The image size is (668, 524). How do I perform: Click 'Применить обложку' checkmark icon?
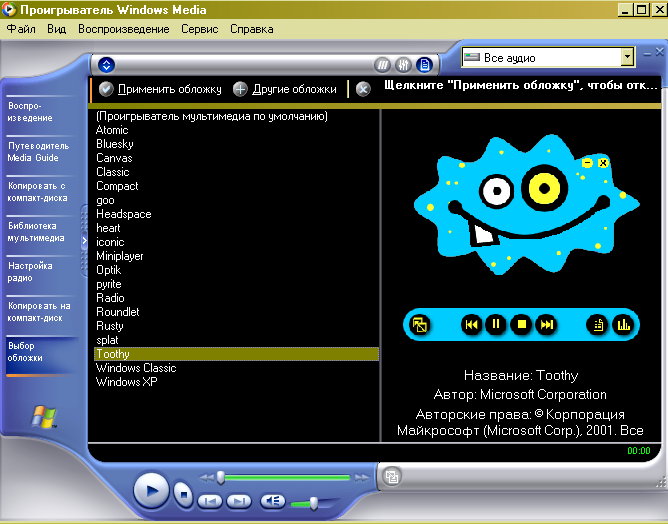click(106, 89)
